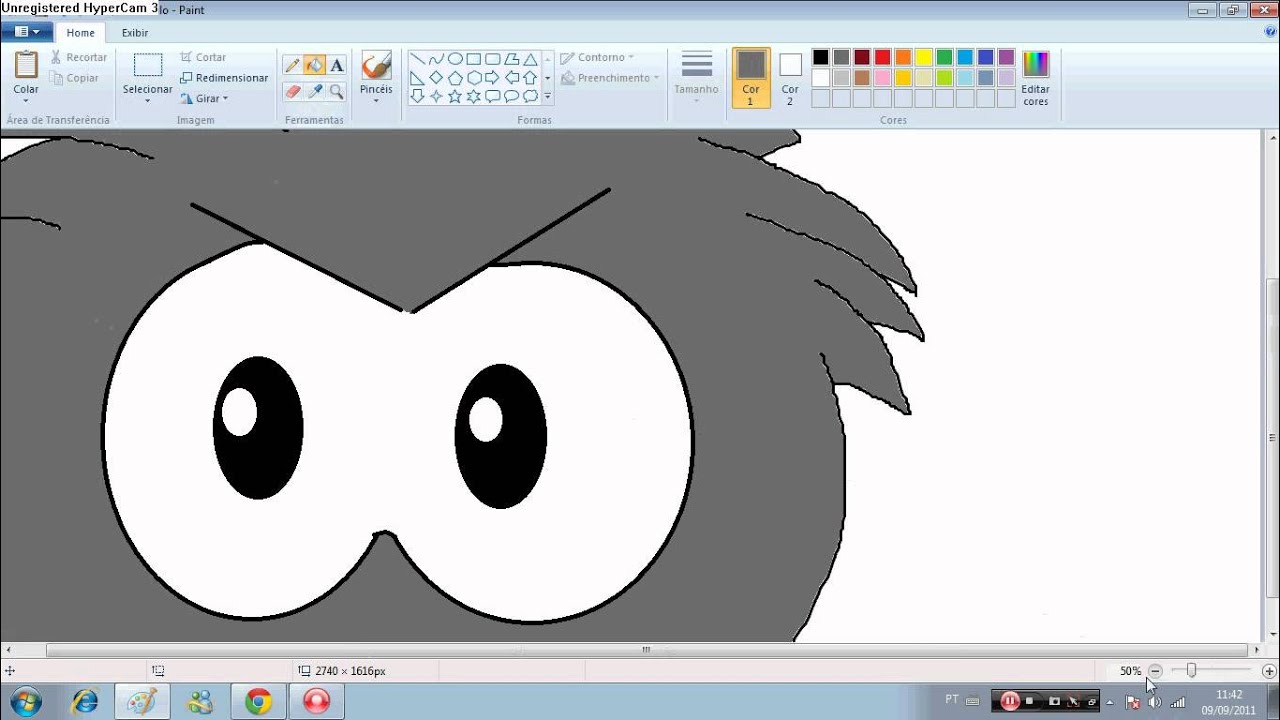This screenshot has height=720, width=1280.
Task: Expand the Girar rotate dropdown
Action: 205,99
